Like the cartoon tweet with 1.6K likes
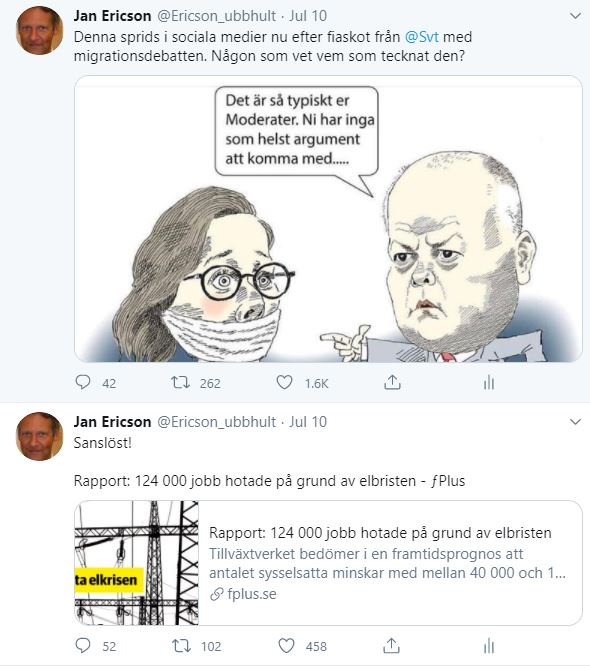Image resolution: width=590 pixels, height=667 pixels. click(284, 382)
